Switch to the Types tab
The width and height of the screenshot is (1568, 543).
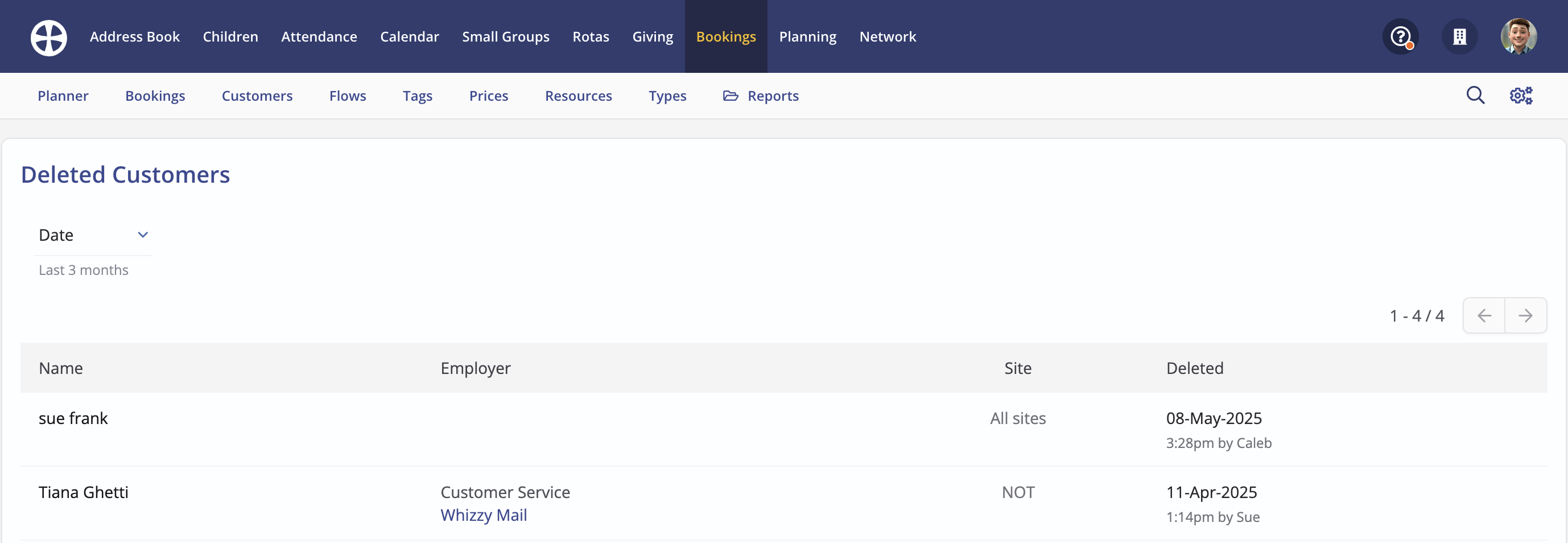(x=667, y=96)
